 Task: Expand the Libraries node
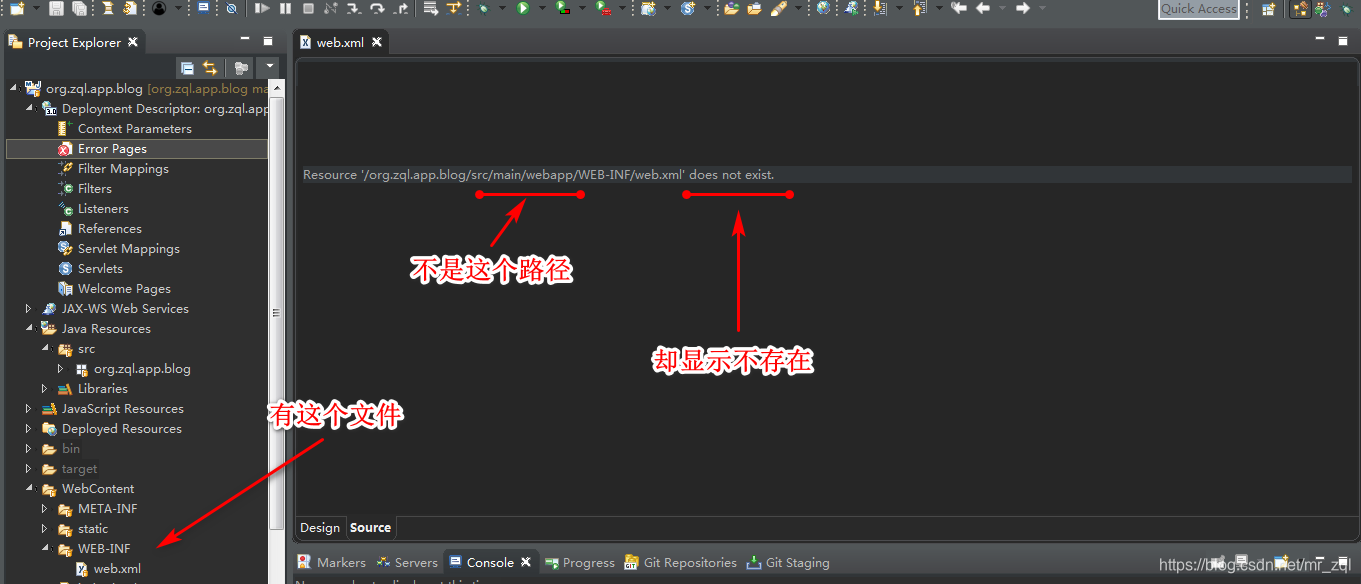(x=45, y=388)
